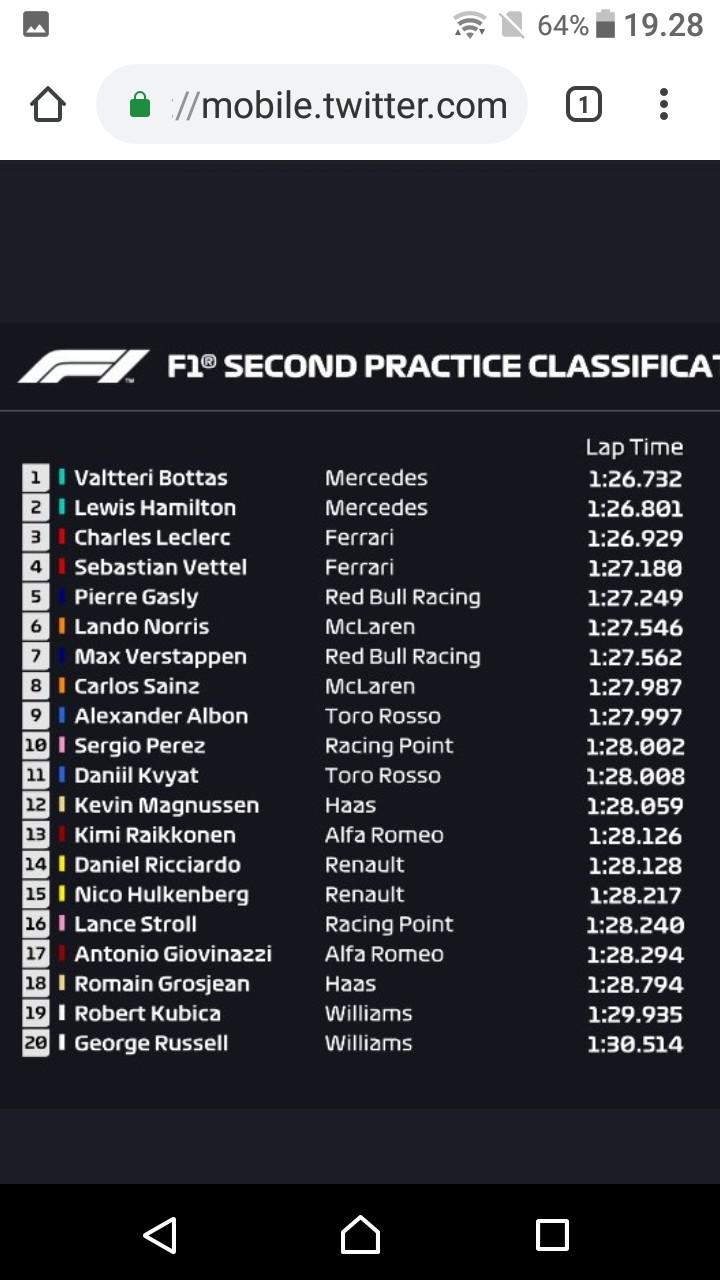Screen dimensions: 720x1280
Task: Tap the Android recent apps square button
Action: click(x=552, y=1235)
